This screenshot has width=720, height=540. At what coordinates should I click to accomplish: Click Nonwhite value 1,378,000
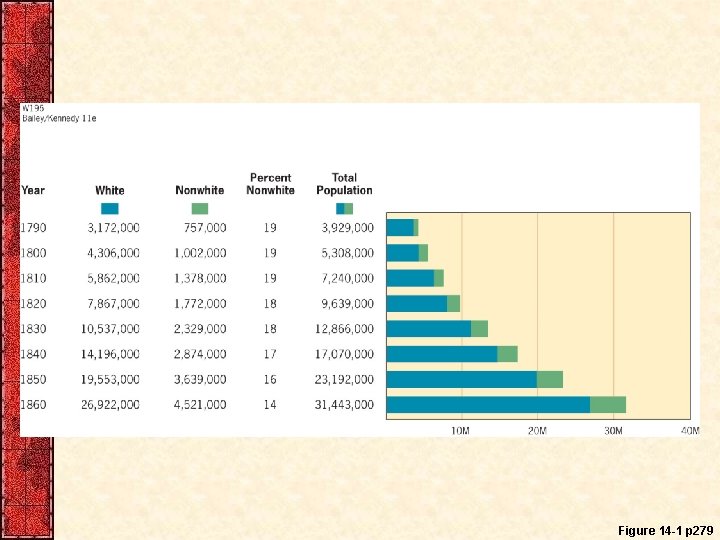click(x=200, y=278)
